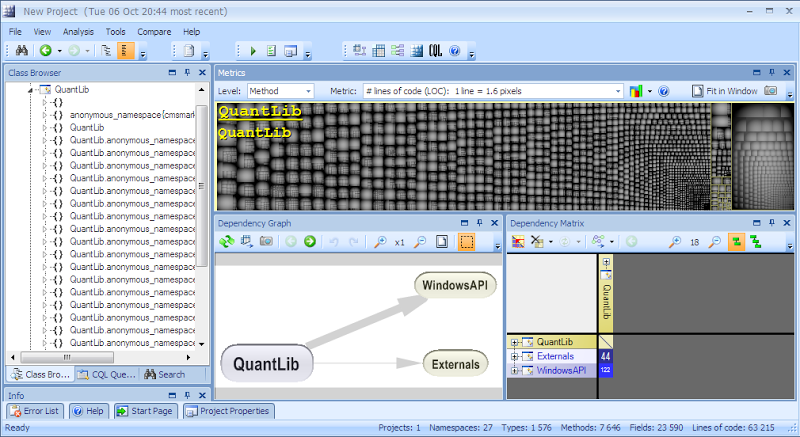Screen dimensions: 800x437
Task: Take a snapshot of the Dependency Graph
Action: click(266, 241)
